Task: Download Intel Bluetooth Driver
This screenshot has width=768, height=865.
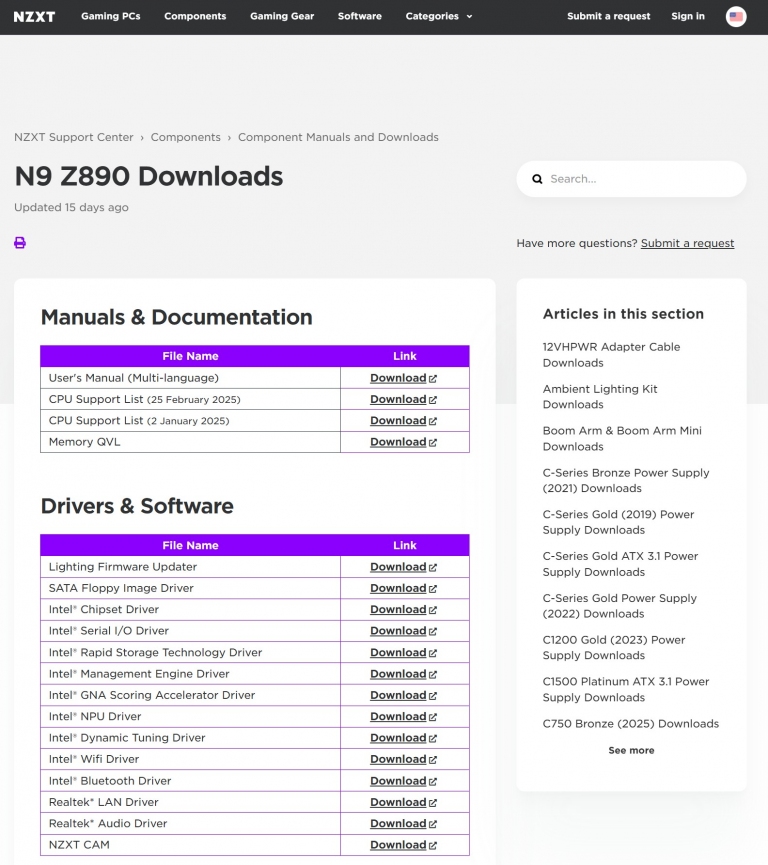Action: (403, 781)
